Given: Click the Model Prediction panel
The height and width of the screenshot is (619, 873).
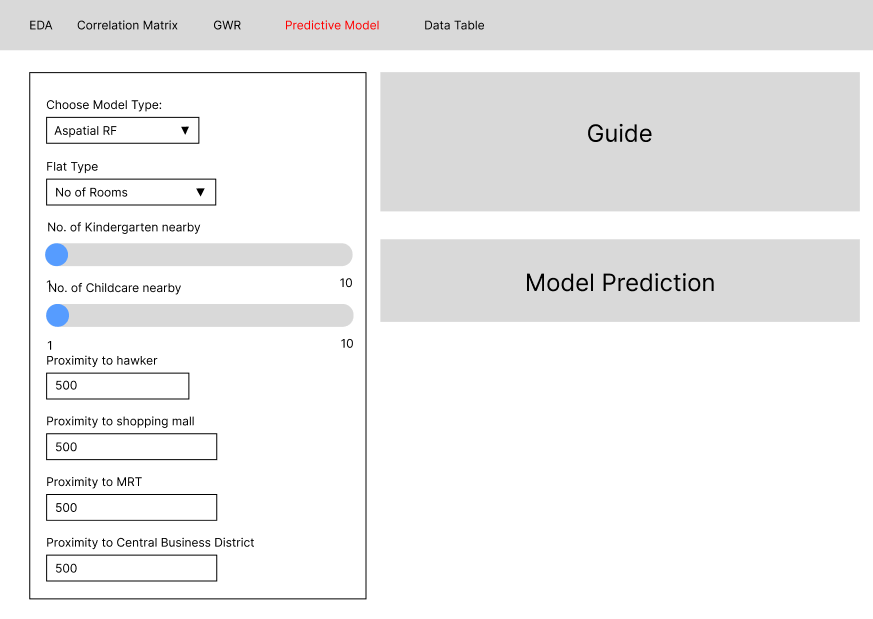Looking at the screenshot, I should pos(619,281).
